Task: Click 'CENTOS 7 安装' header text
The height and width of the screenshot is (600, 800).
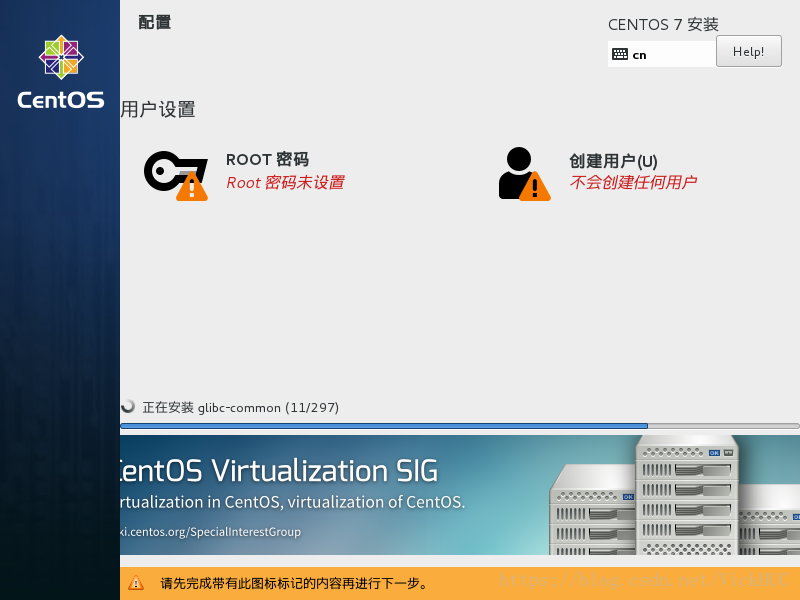Action: click(x=663, y=24)
